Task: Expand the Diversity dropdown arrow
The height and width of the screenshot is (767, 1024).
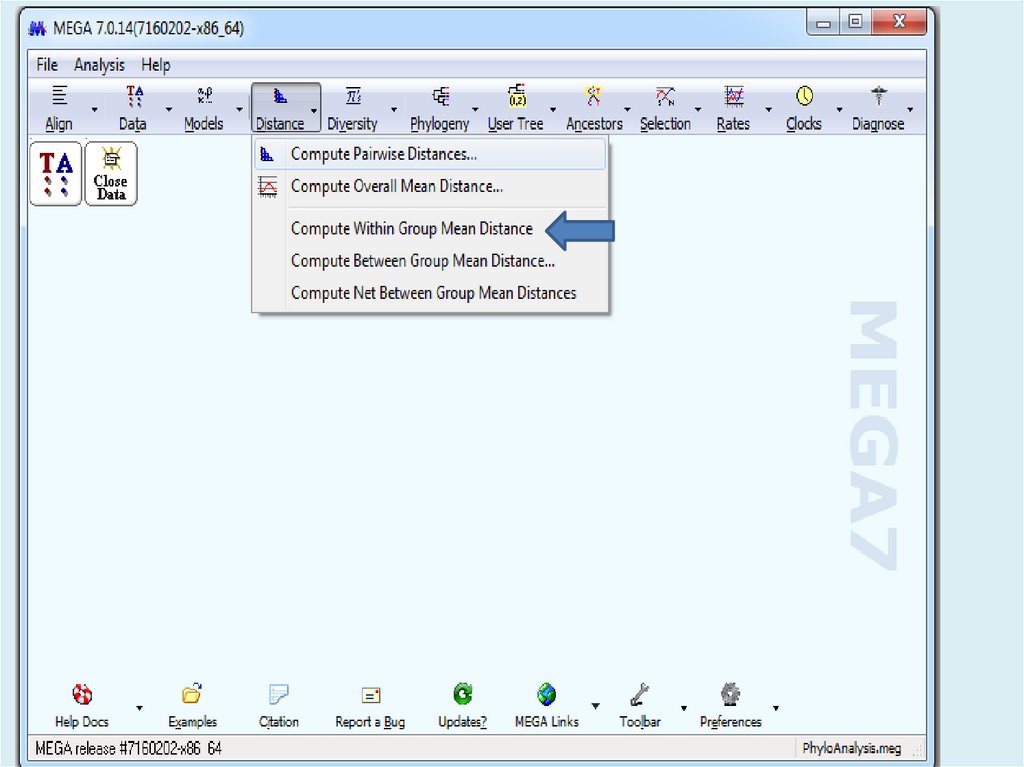Action: point(394,109)
